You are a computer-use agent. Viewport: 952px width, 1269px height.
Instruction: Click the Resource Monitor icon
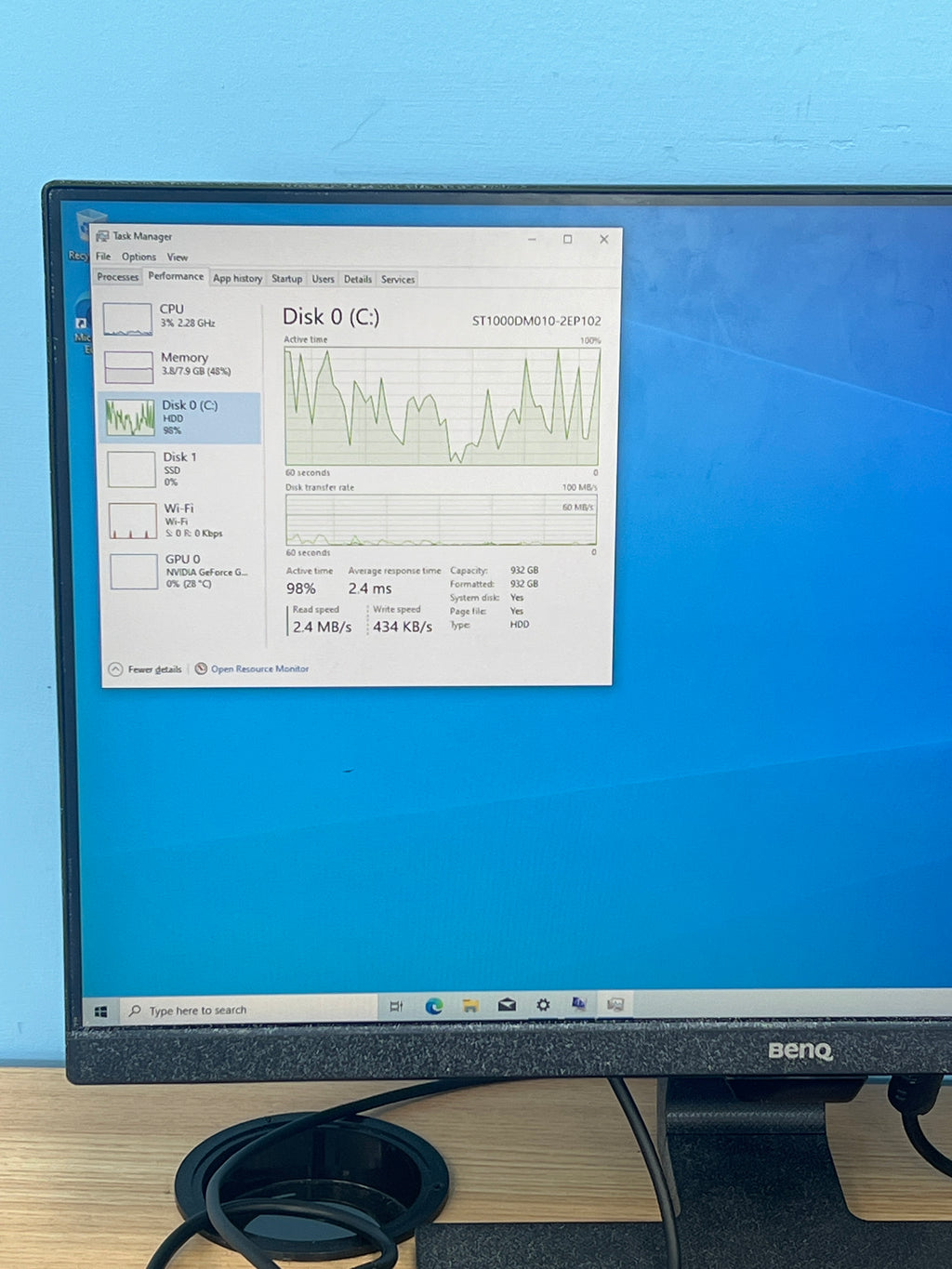click(x=201, y=668)
